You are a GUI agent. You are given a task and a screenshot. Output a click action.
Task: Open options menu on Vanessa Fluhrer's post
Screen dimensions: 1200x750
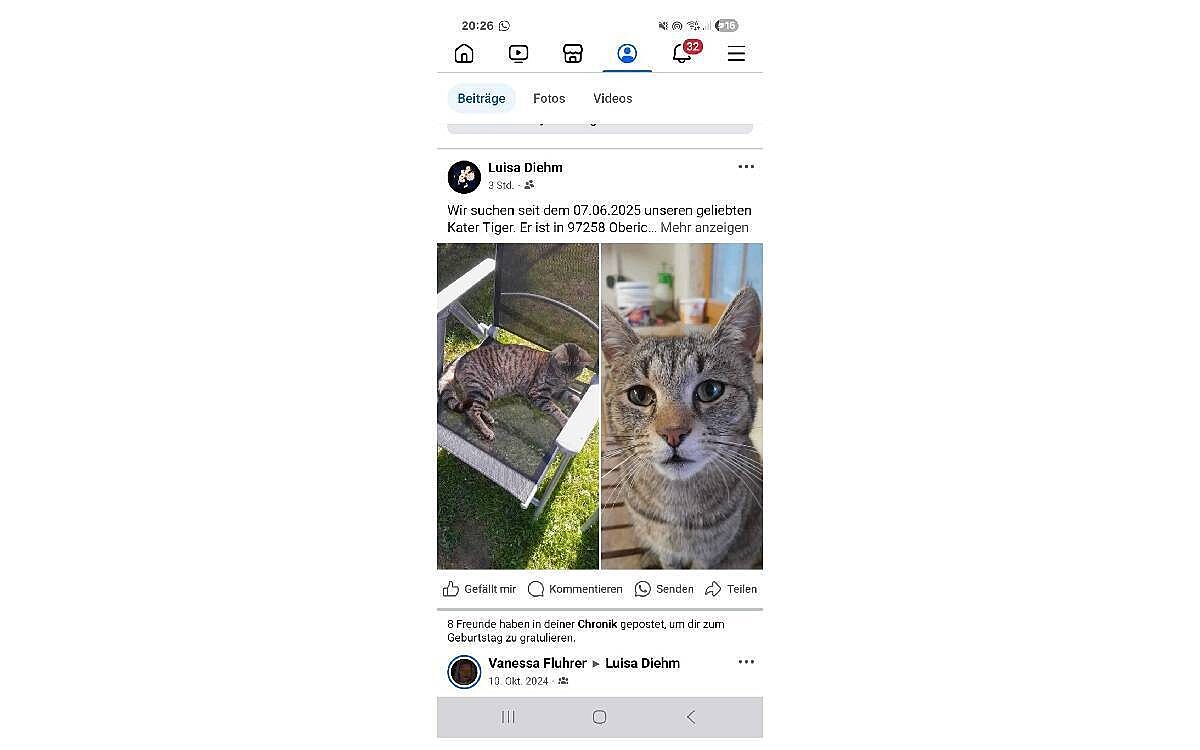pos(746,662)
